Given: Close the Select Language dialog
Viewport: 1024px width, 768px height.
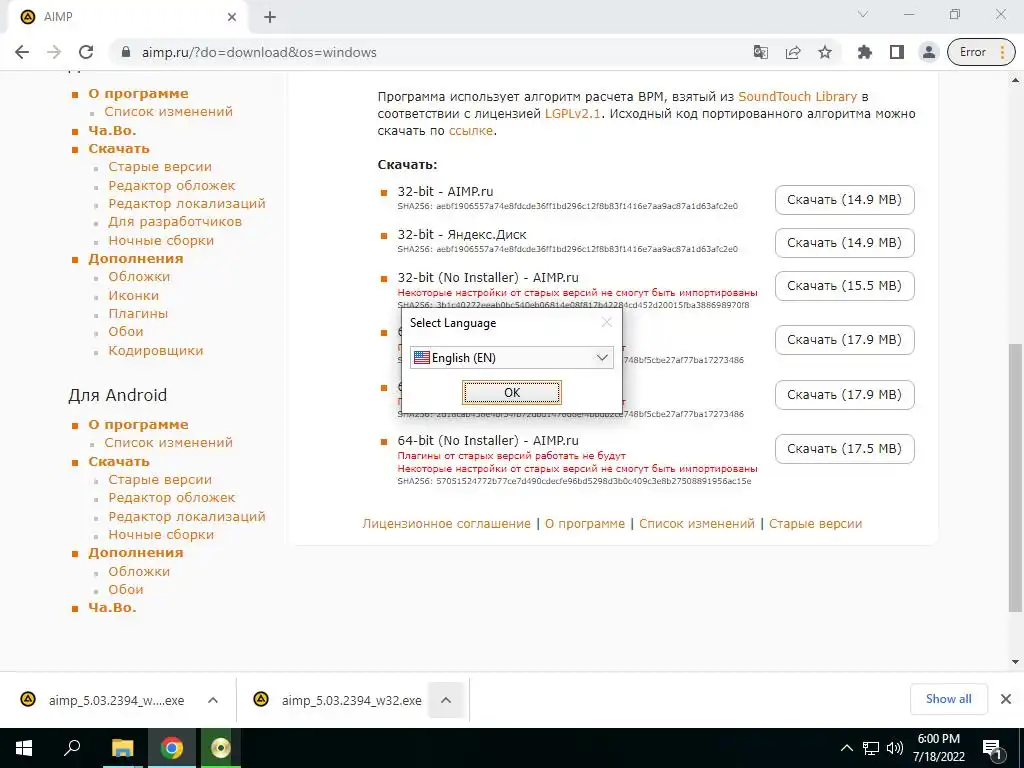Looking at the screenshot, I should [x=607, y=322].
